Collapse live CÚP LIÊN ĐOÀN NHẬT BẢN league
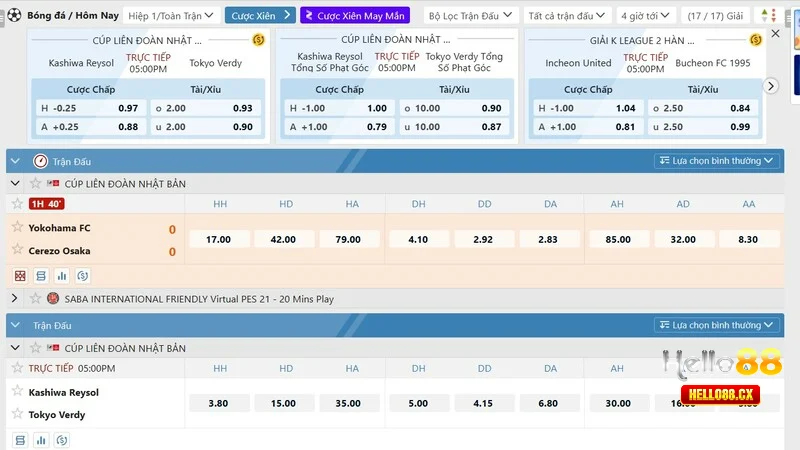This screenshot has width=800, height=450. pyautogui.click(x=15, y=183)
